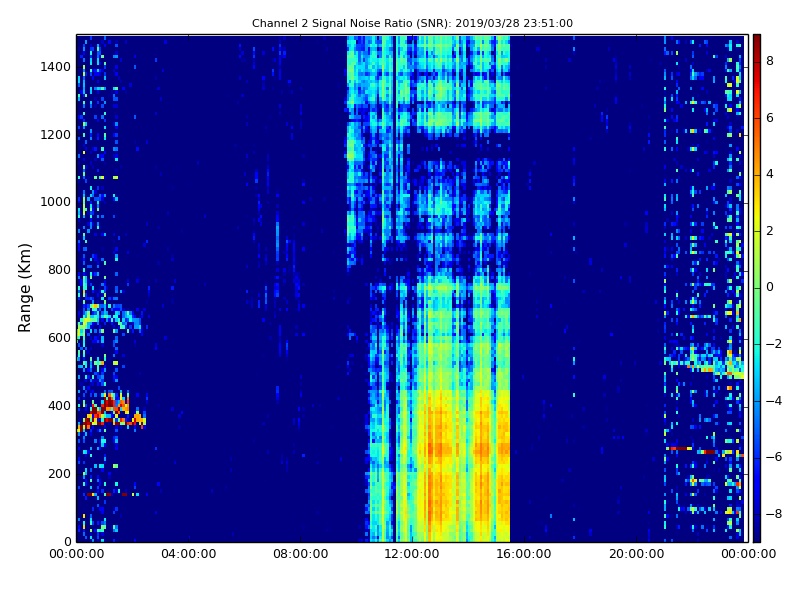800x600 pixels.
Task: Click the dark red top of the colorbar
Action: pos(757,43)
